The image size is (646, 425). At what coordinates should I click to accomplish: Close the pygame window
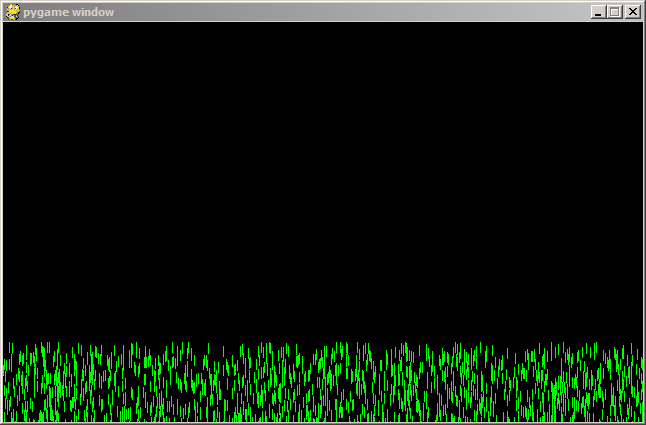[632, 12]
